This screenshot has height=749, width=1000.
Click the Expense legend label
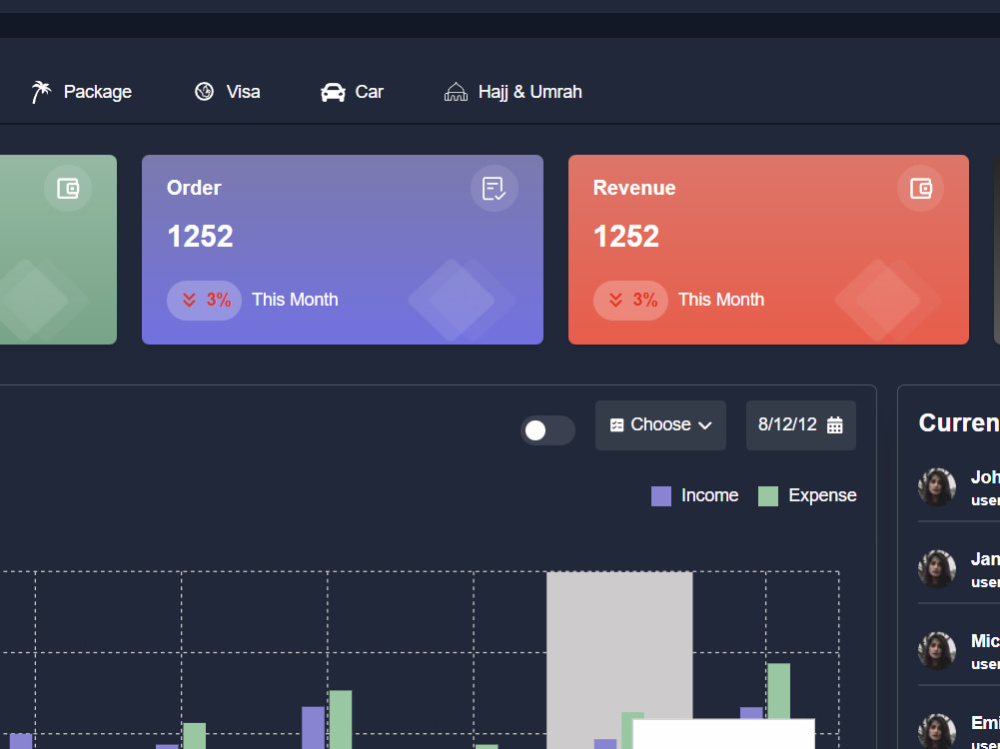click(822, 495)
